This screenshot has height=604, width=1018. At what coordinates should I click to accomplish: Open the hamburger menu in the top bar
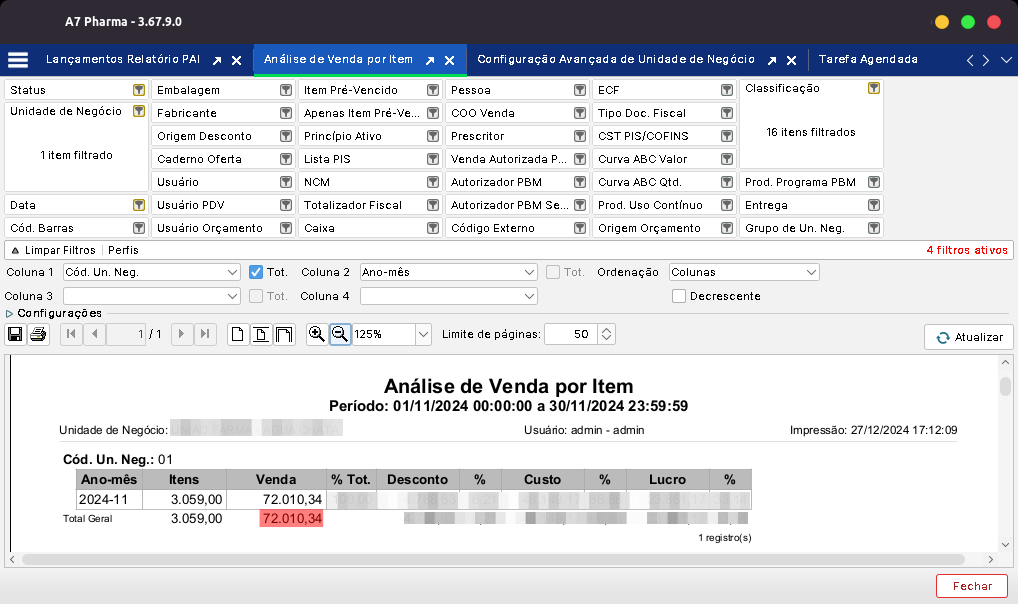pos(17,59)
